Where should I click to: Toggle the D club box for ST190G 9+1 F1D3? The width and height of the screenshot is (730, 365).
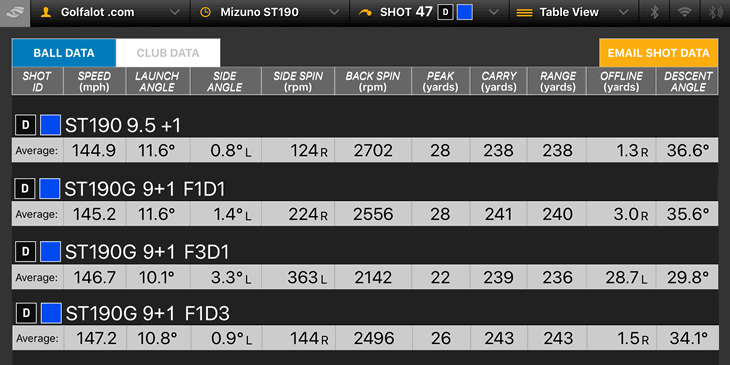26,313
